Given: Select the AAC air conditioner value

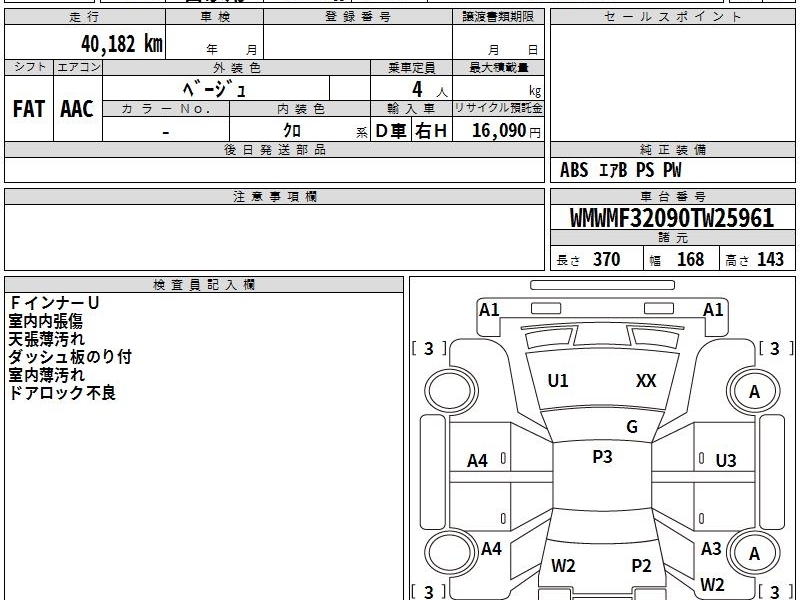Looking at the screenshot, I should coord(77,109).
